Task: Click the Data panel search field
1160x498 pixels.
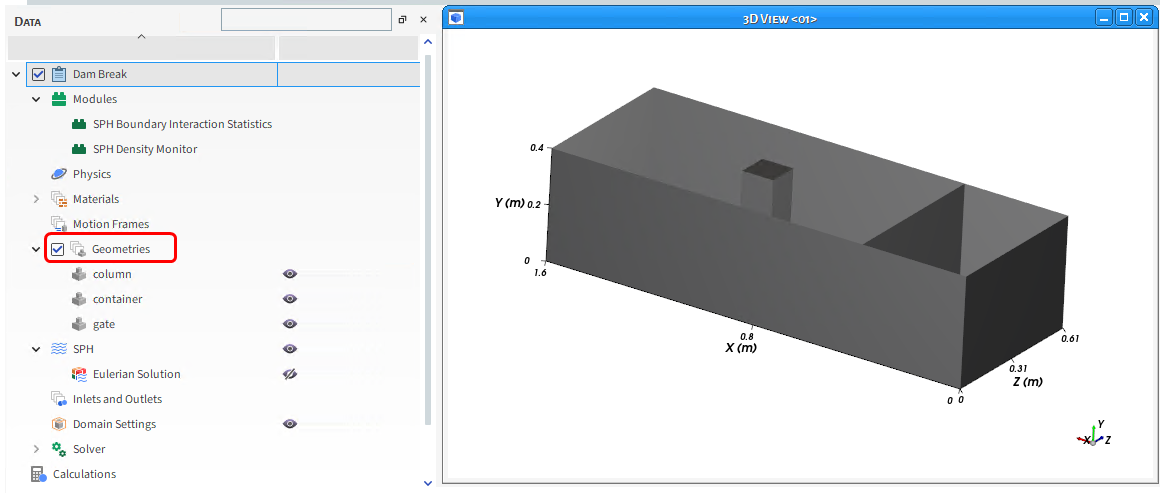Action: (x=306, y=20)
